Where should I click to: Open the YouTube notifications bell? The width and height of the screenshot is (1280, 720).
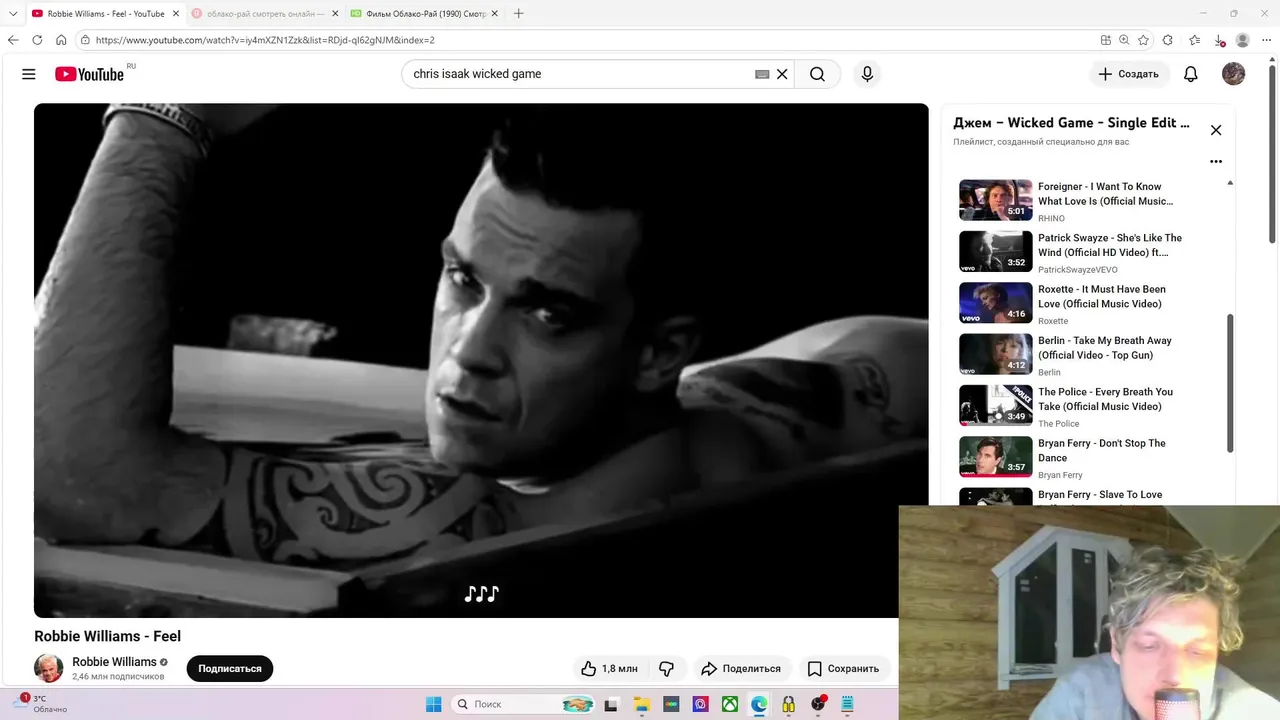click(x=1191, y=74)
